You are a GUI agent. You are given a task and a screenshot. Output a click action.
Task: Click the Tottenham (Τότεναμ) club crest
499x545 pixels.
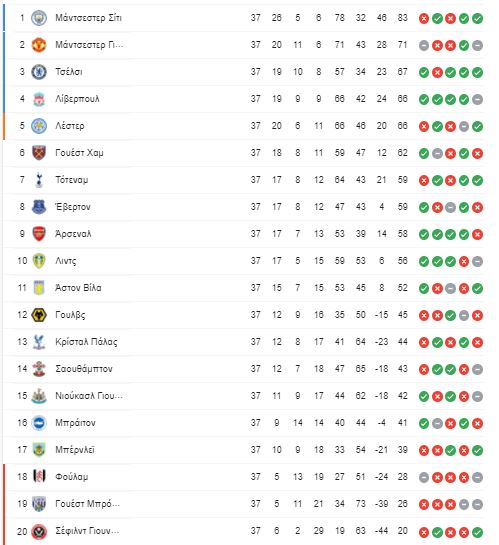coord(39,180)
